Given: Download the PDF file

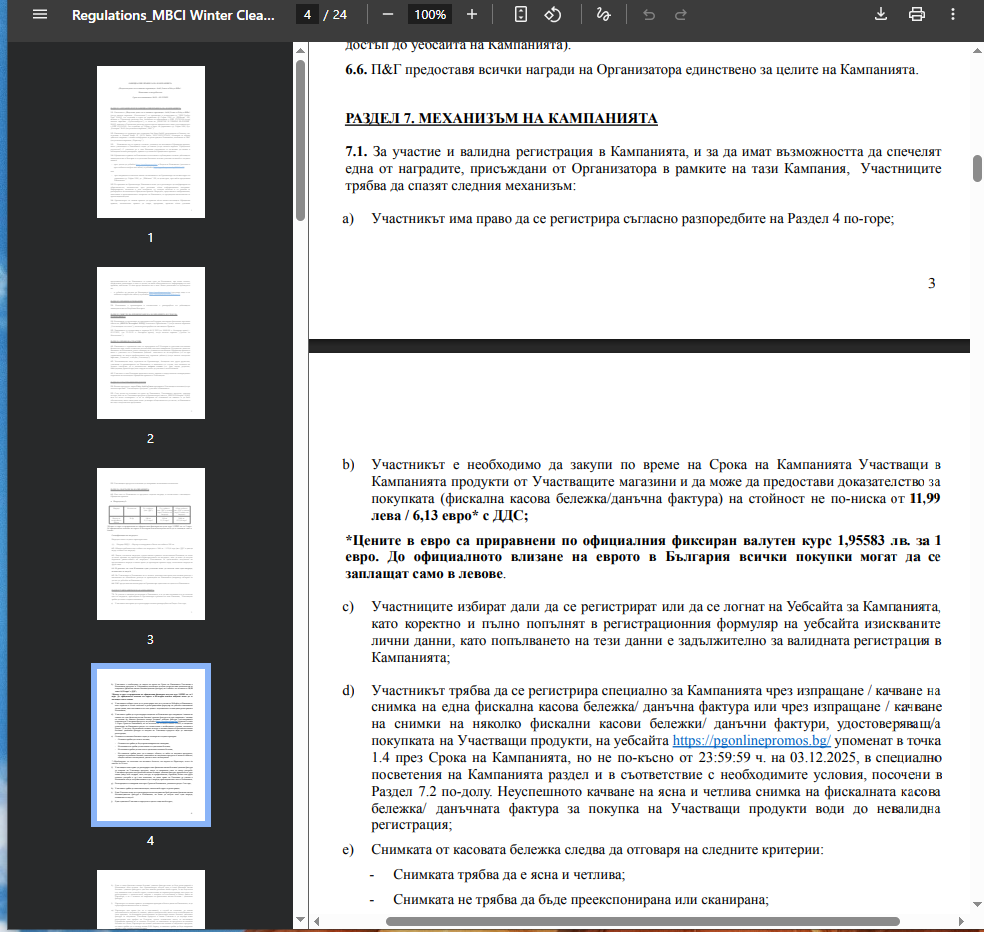Looking at the screenshot, I should click(x=881, y=15).
